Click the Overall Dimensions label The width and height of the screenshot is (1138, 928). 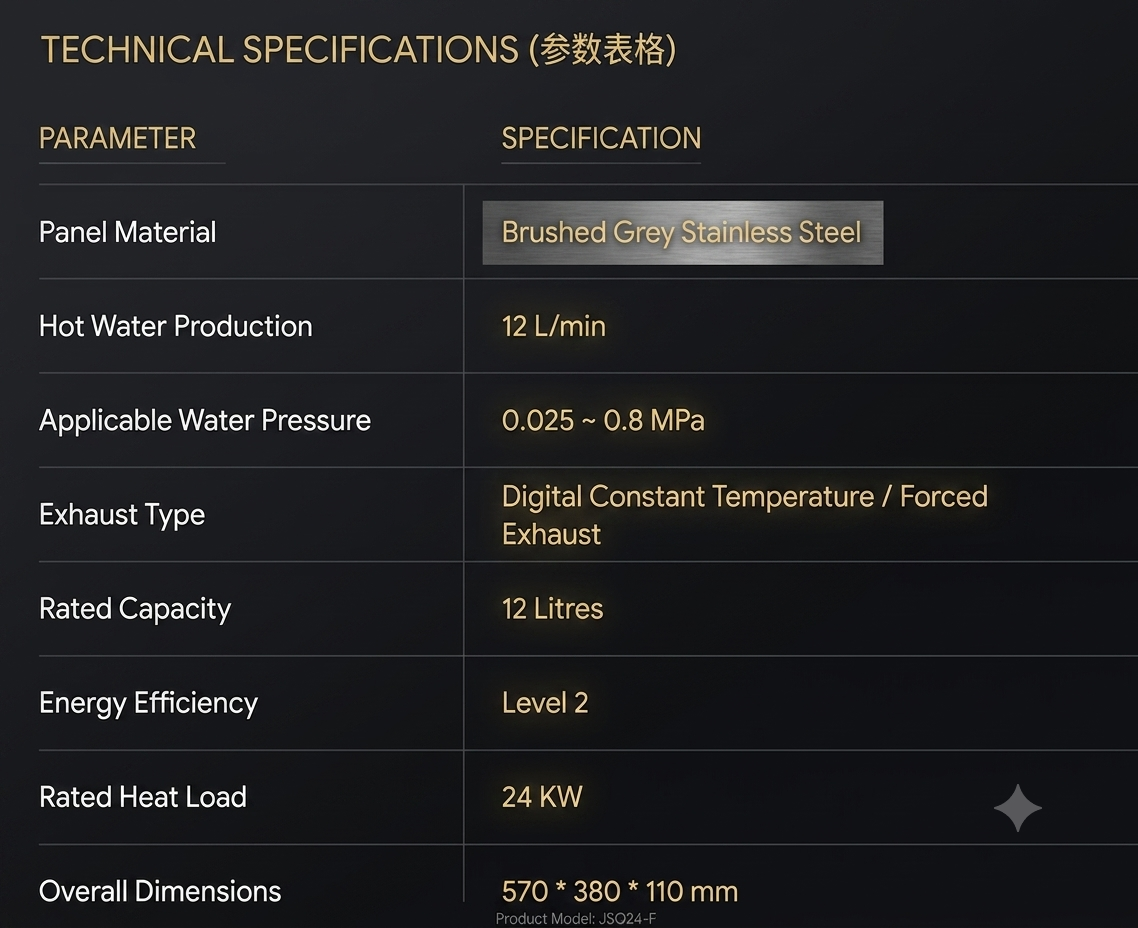(160, 891)
